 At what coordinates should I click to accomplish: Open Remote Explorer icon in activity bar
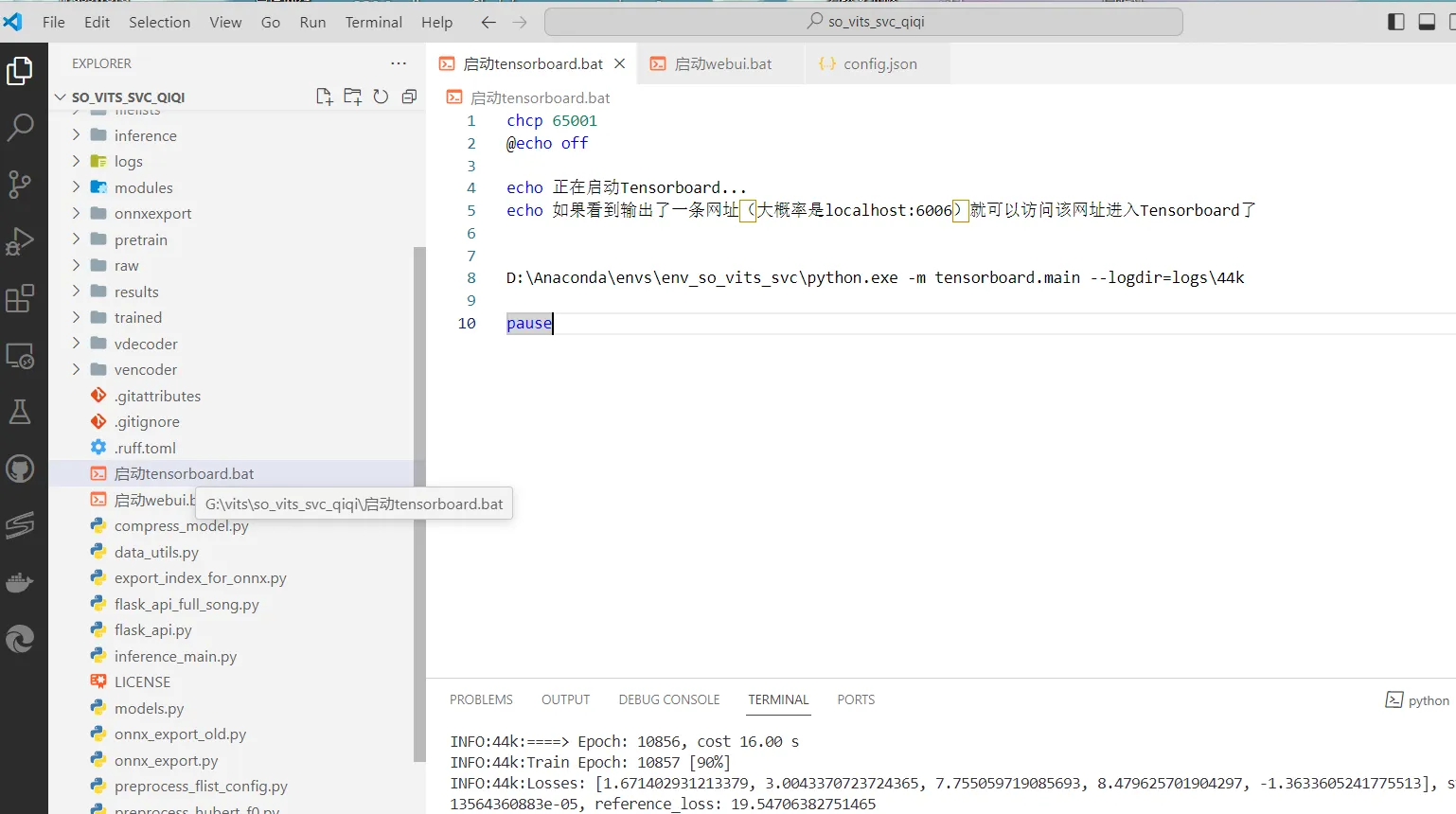[20, 356]
